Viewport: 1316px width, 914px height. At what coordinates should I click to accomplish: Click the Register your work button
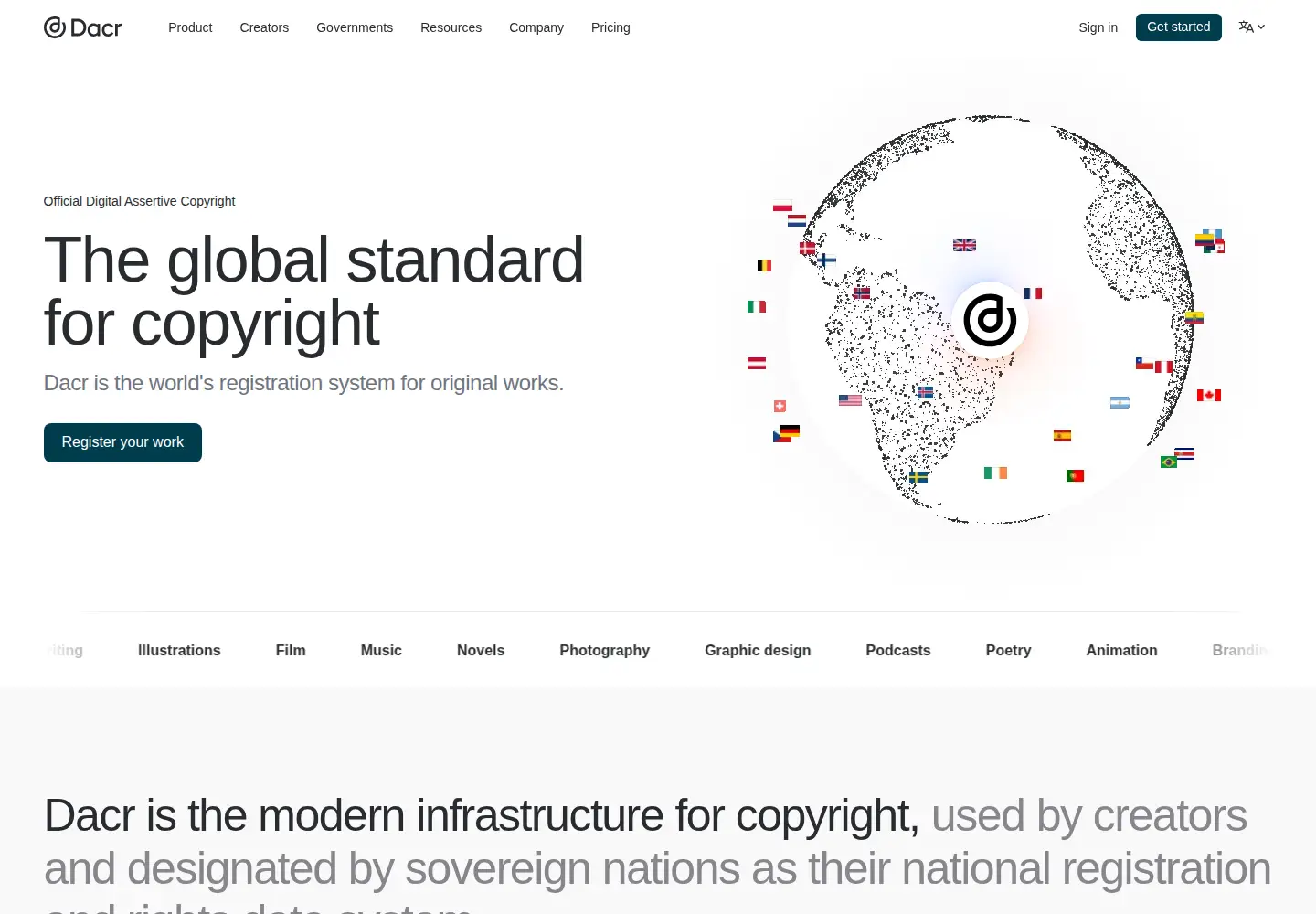pyautogui.click(x=122, y=442)
